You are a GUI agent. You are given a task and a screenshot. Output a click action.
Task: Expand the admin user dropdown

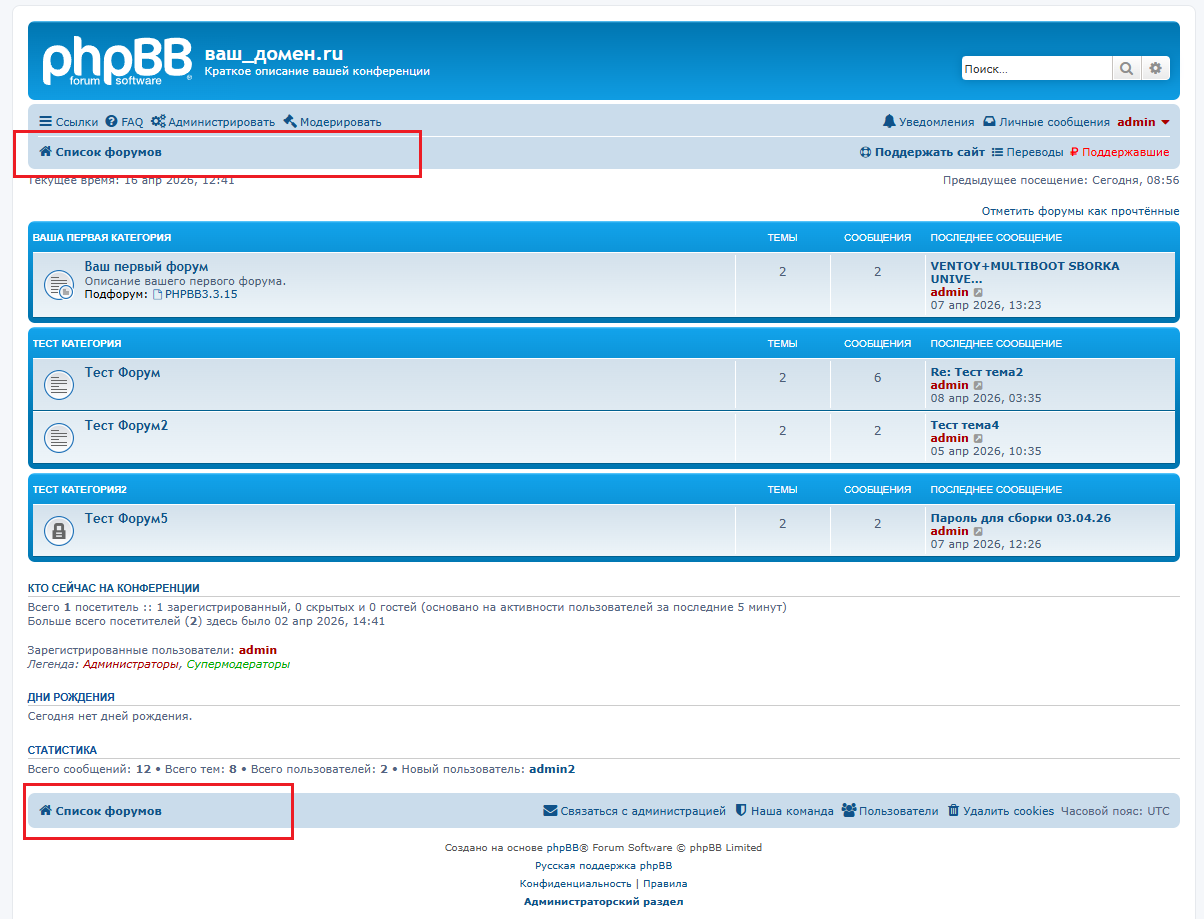pyautogui.click(x=1143, y=122)
